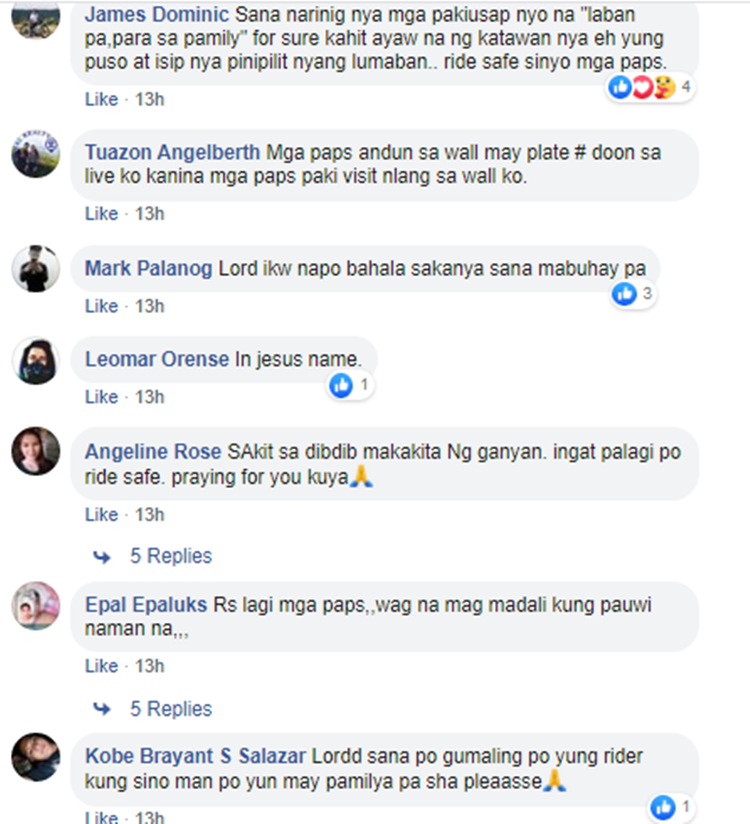The image size is (750, 824).
Task: Click Epal Epaluks' avatar image
Action: coord(36,605)
